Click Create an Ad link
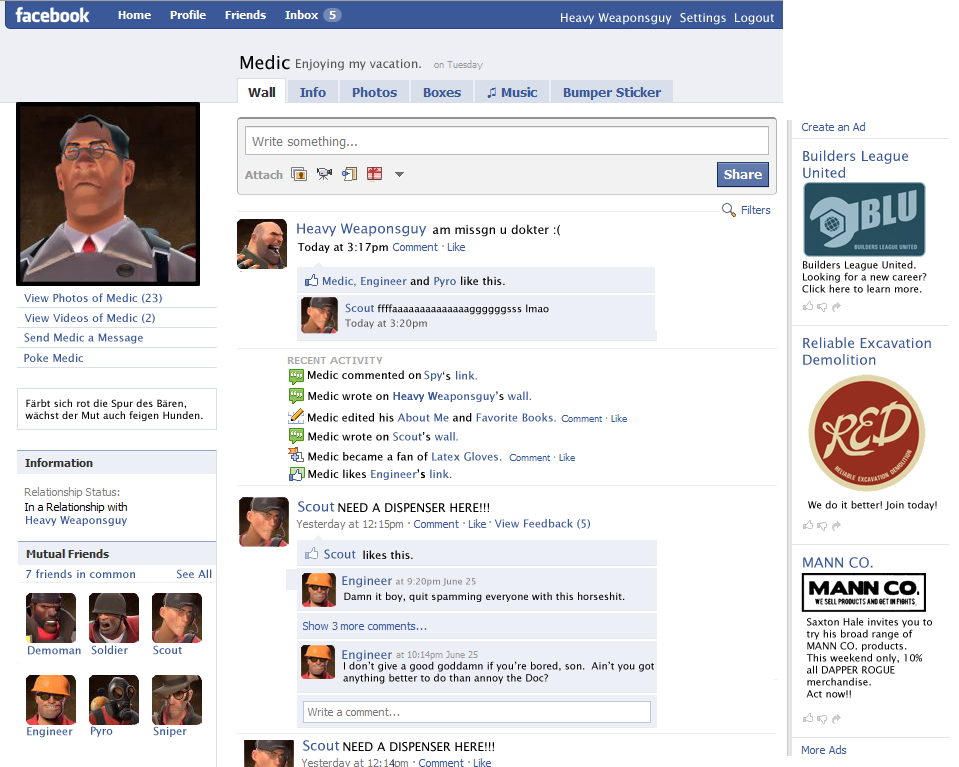 coord(833,127)
